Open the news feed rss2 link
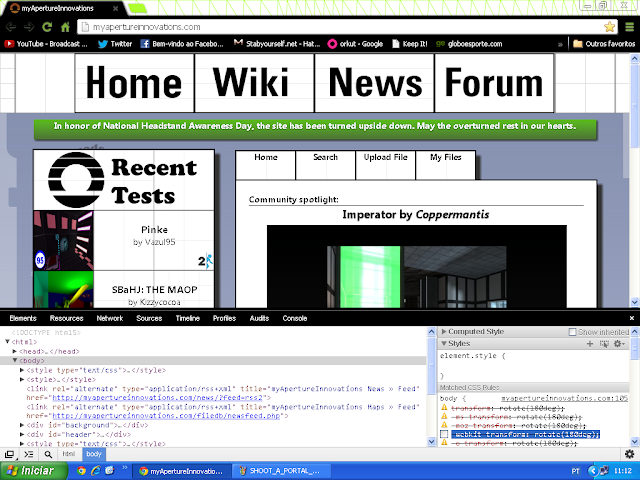Viewport: 640px width, 480px height. click(x=159, y=398)
